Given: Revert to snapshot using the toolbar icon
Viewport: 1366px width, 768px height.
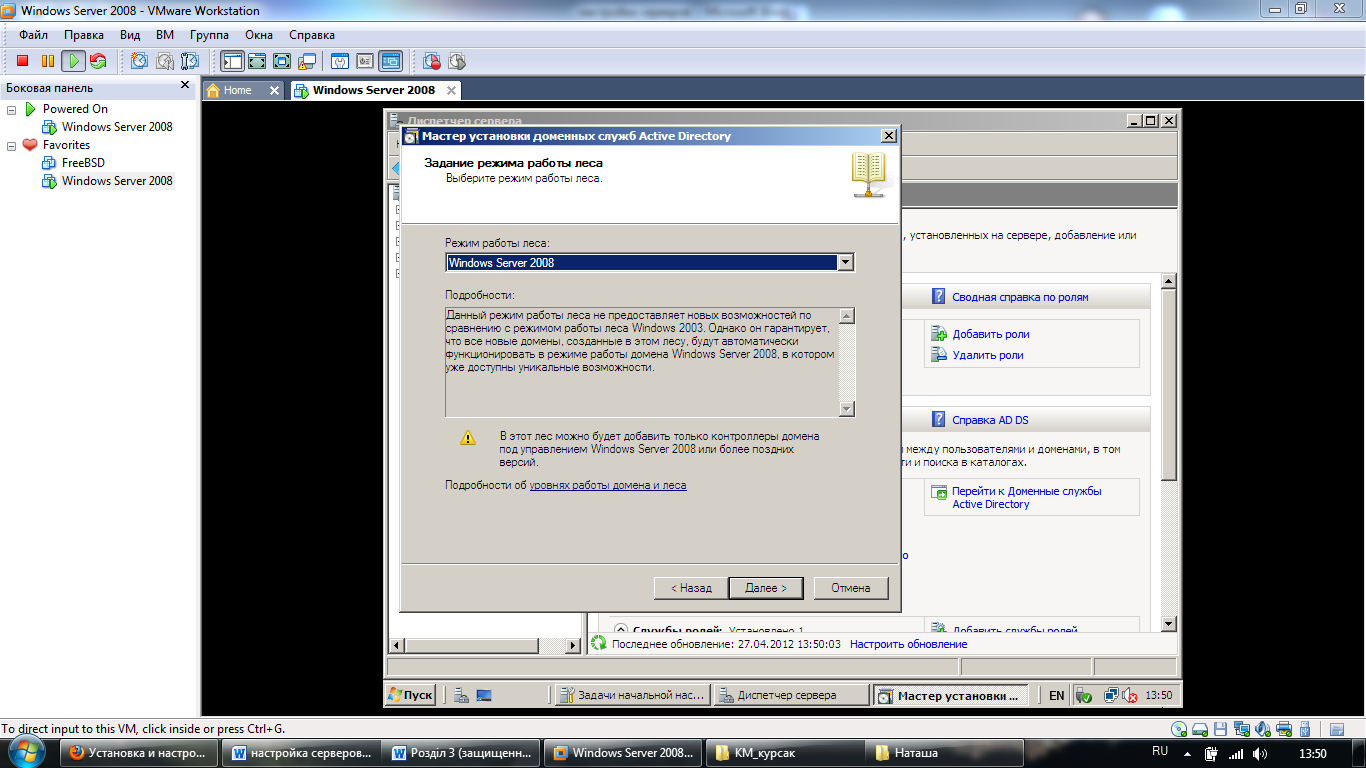Looking at the screenshot, I should (164, 61).
